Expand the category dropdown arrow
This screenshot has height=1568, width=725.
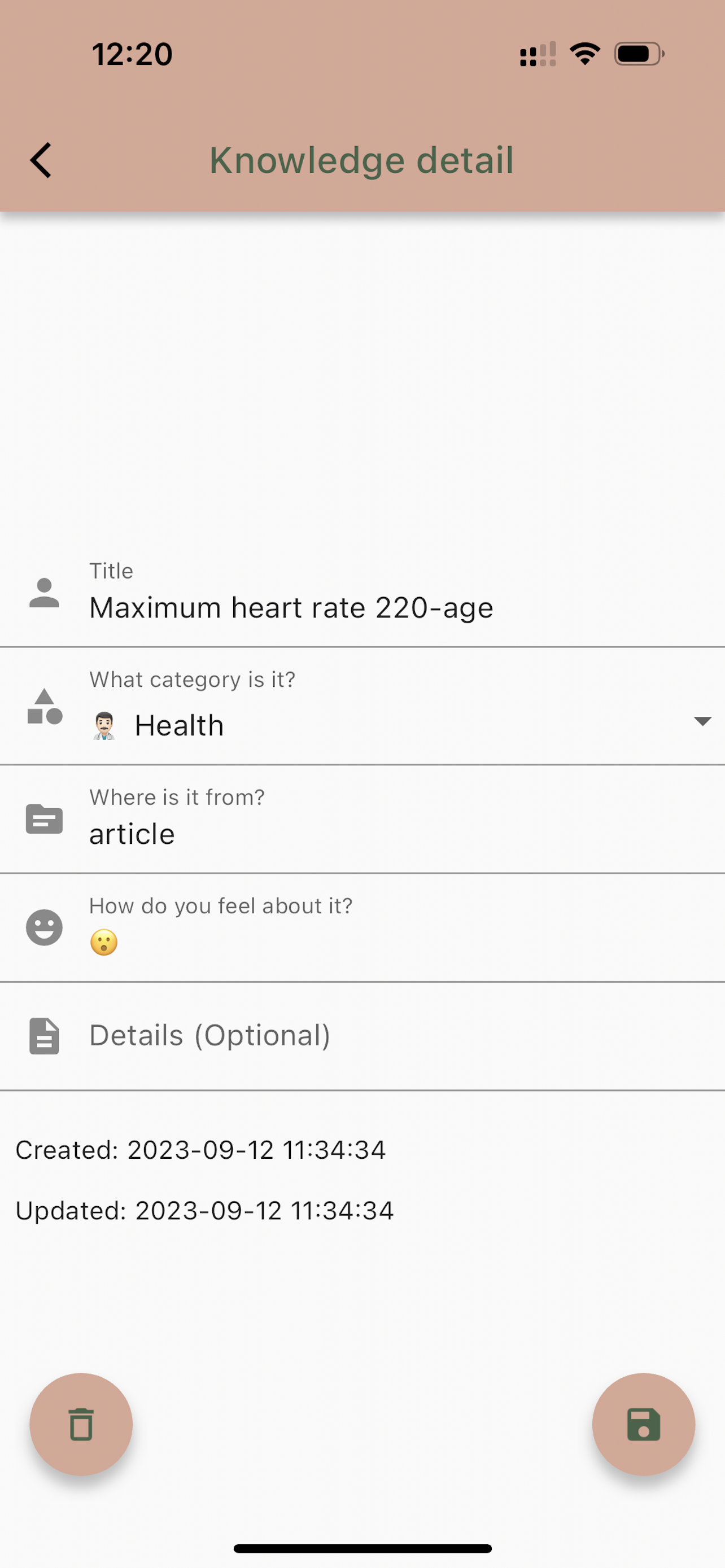click(702, 721)
